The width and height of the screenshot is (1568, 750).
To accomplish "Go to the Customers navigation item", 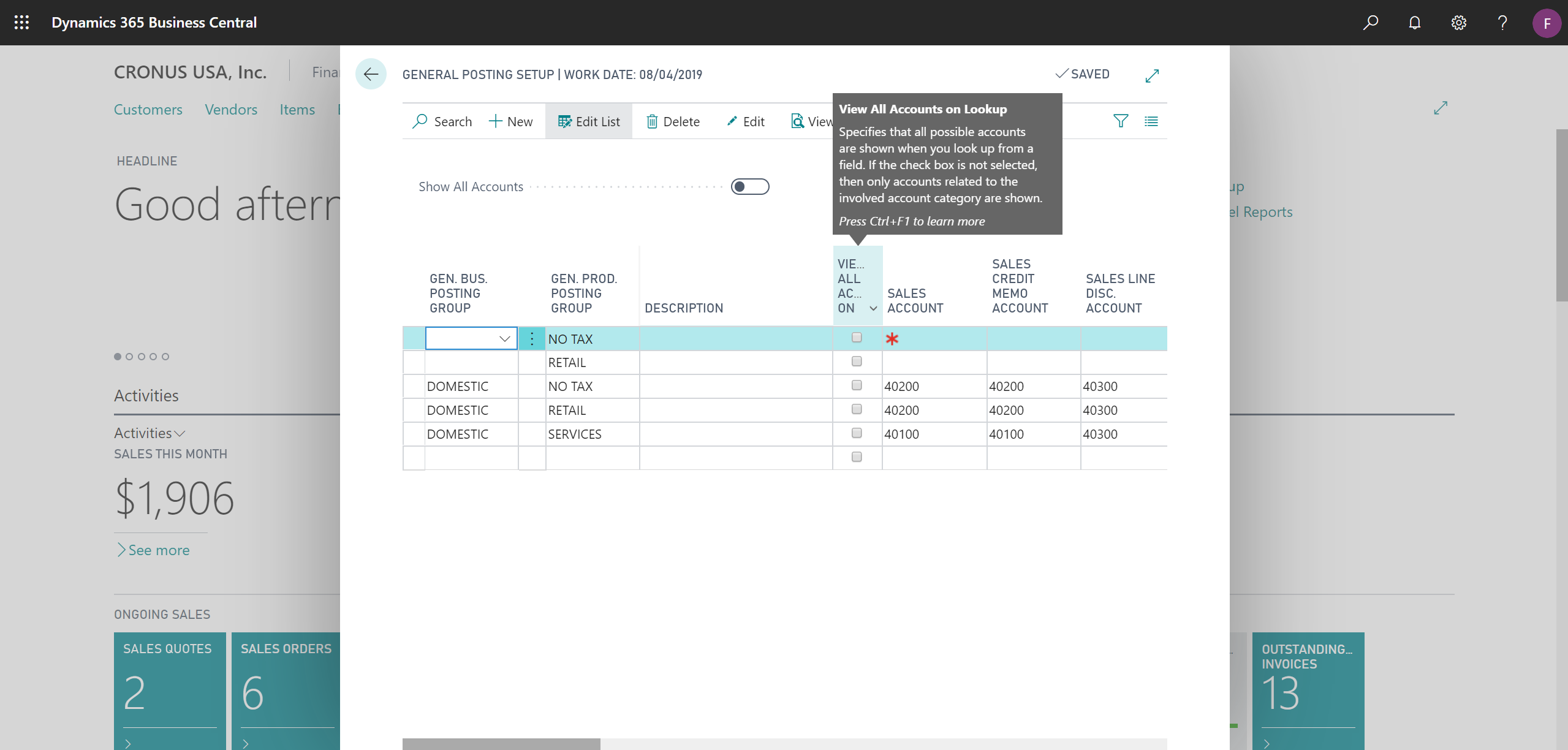I will click(x=148, y=109).
